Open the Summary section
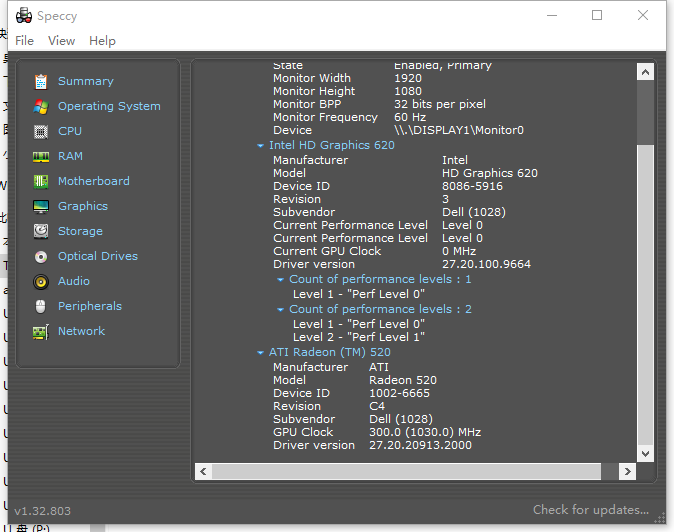 (86, 81)
